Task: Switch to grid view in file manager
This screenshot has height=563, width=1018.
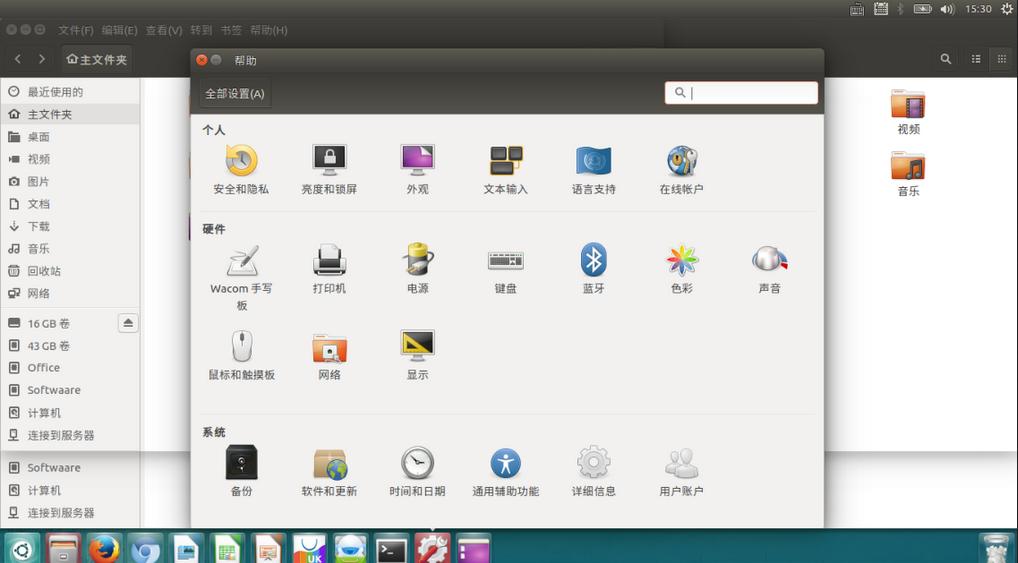Action: pos(1002,59)
